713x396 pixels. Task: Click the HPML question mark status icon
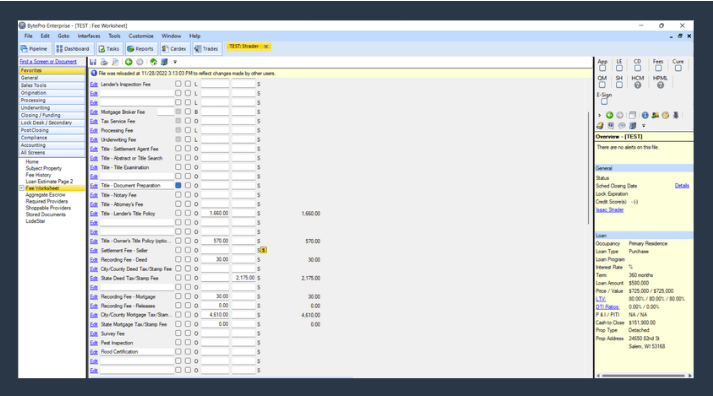click(660, 85)
